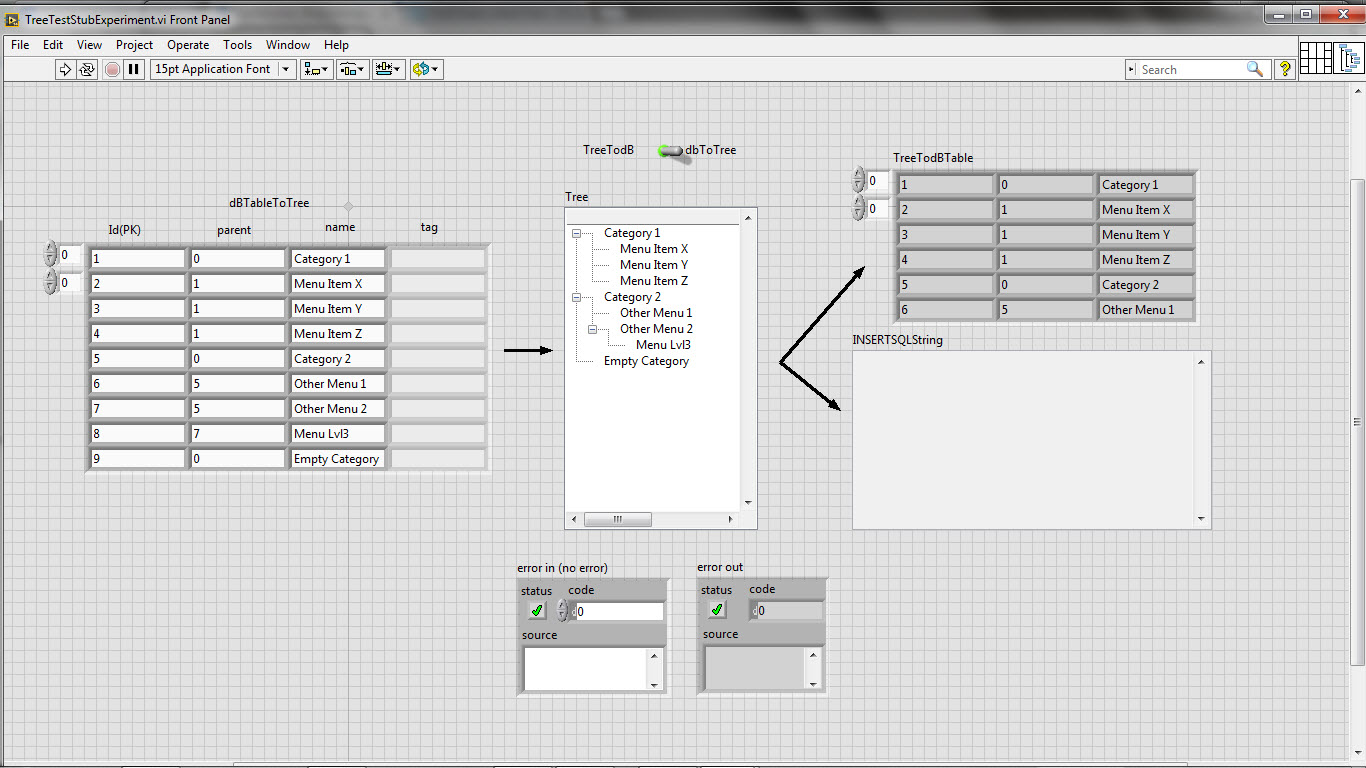Click the Run Continuously icon
The height and width of the screenshot is (768, 1366).
click(87, 69)
